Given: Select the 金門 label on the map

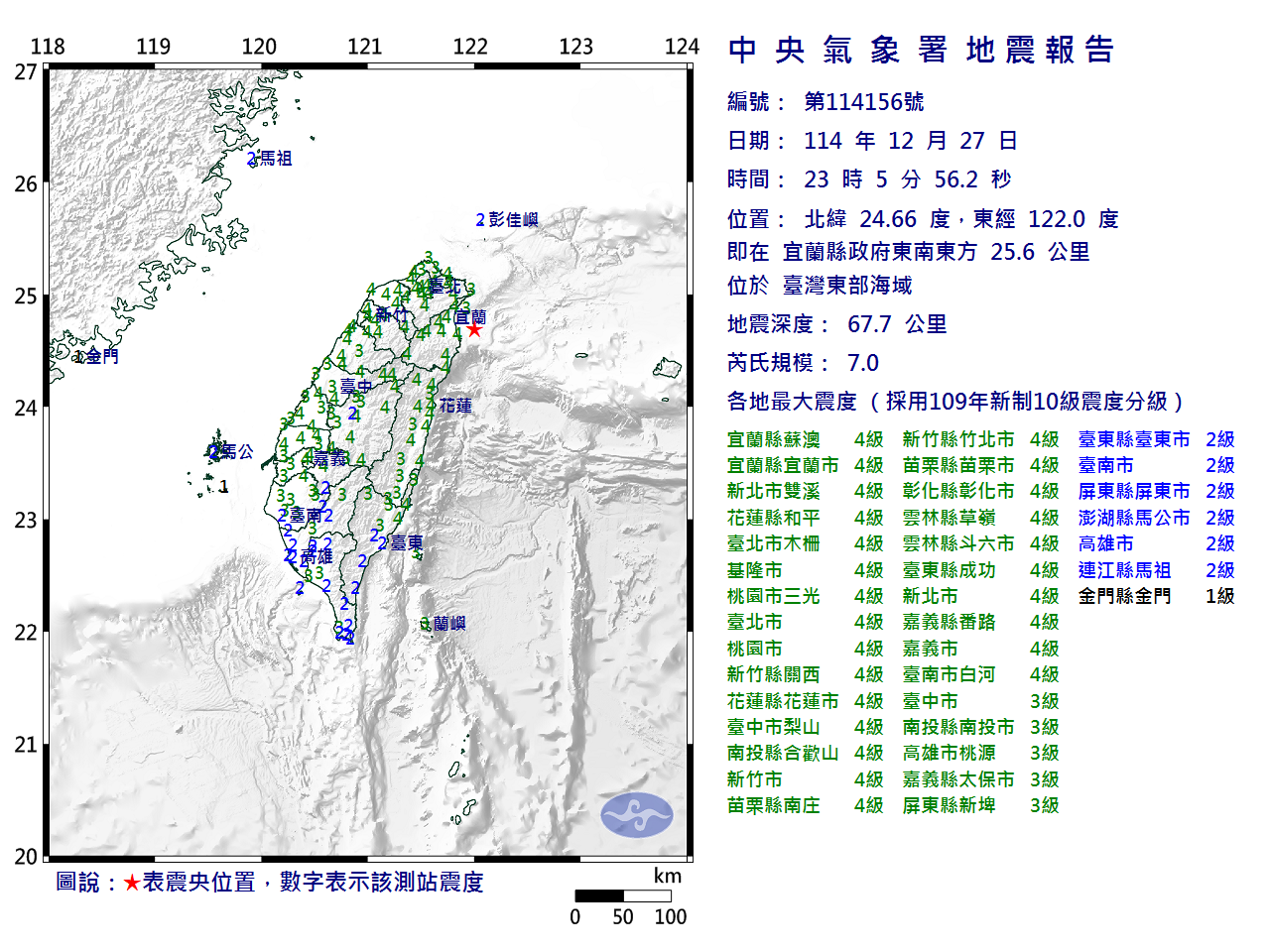Looking at the screenshot, I should (101, 356).
